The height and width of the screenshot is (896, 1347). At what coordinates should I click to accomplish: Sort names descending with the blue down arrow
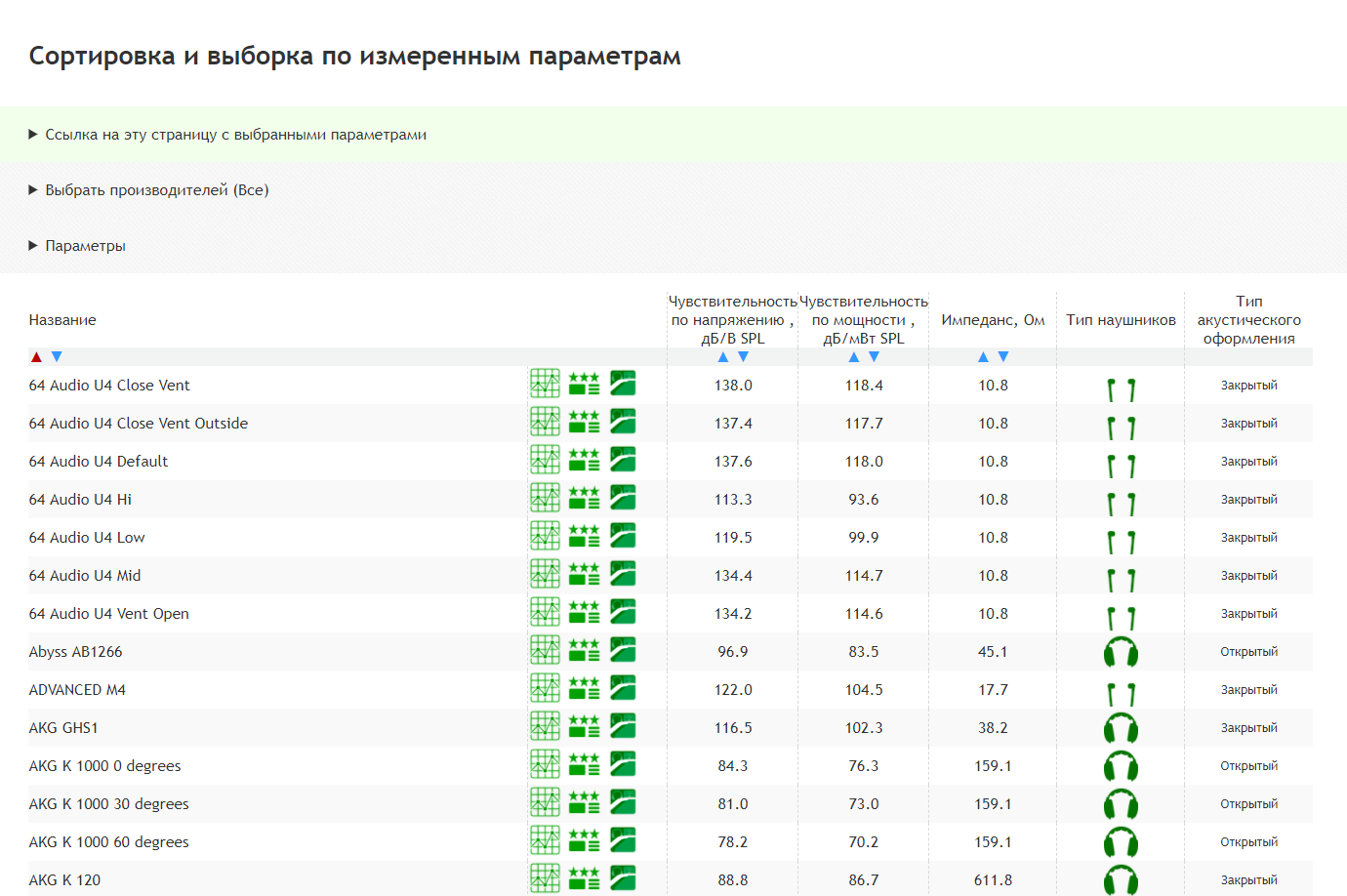tap(57, 357)
